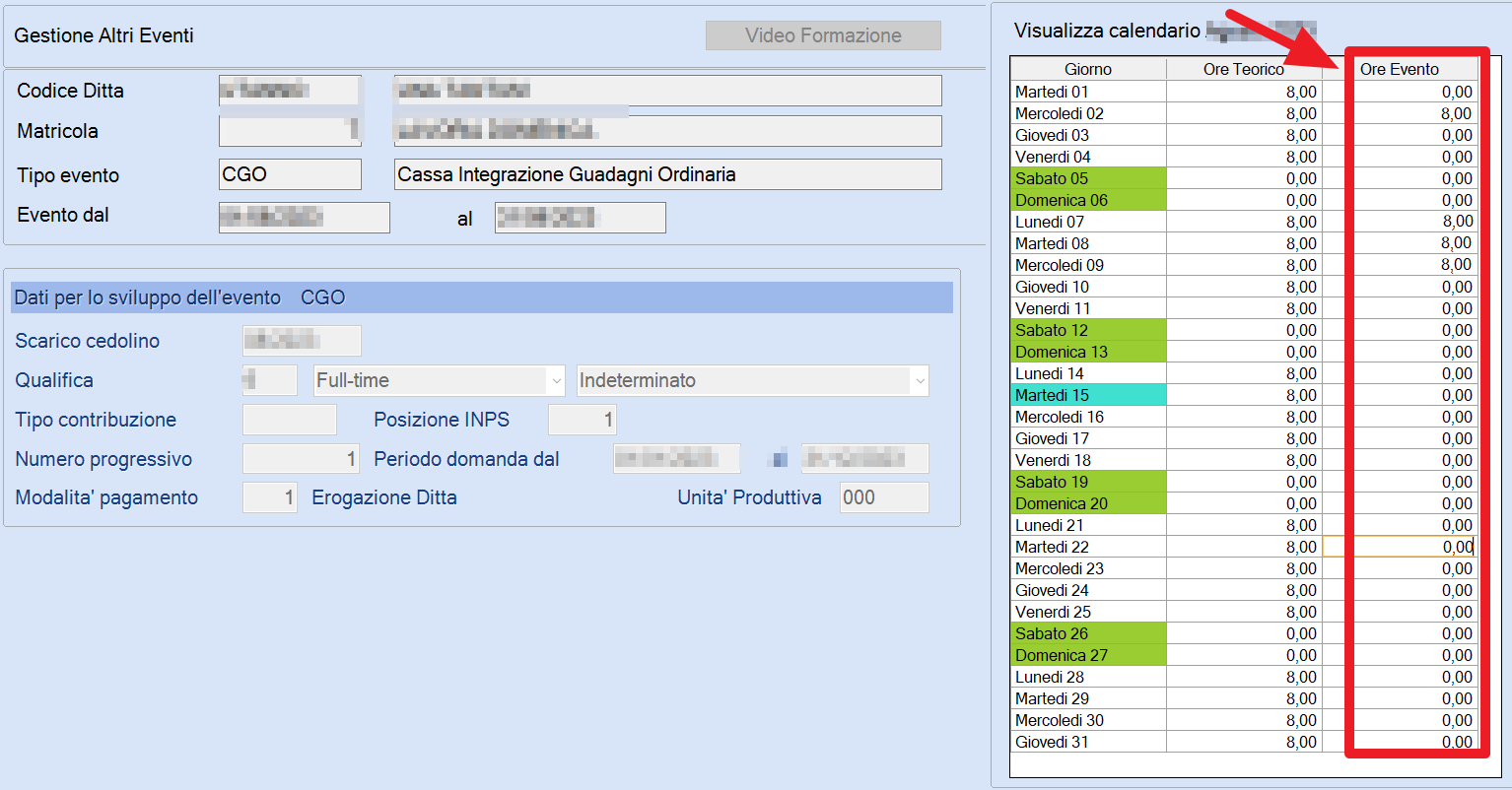The height and width of the screenshot is (790, 1512).
Task: Click Ore Evento cell for Lunedi 07
Action: point(1400,222)
